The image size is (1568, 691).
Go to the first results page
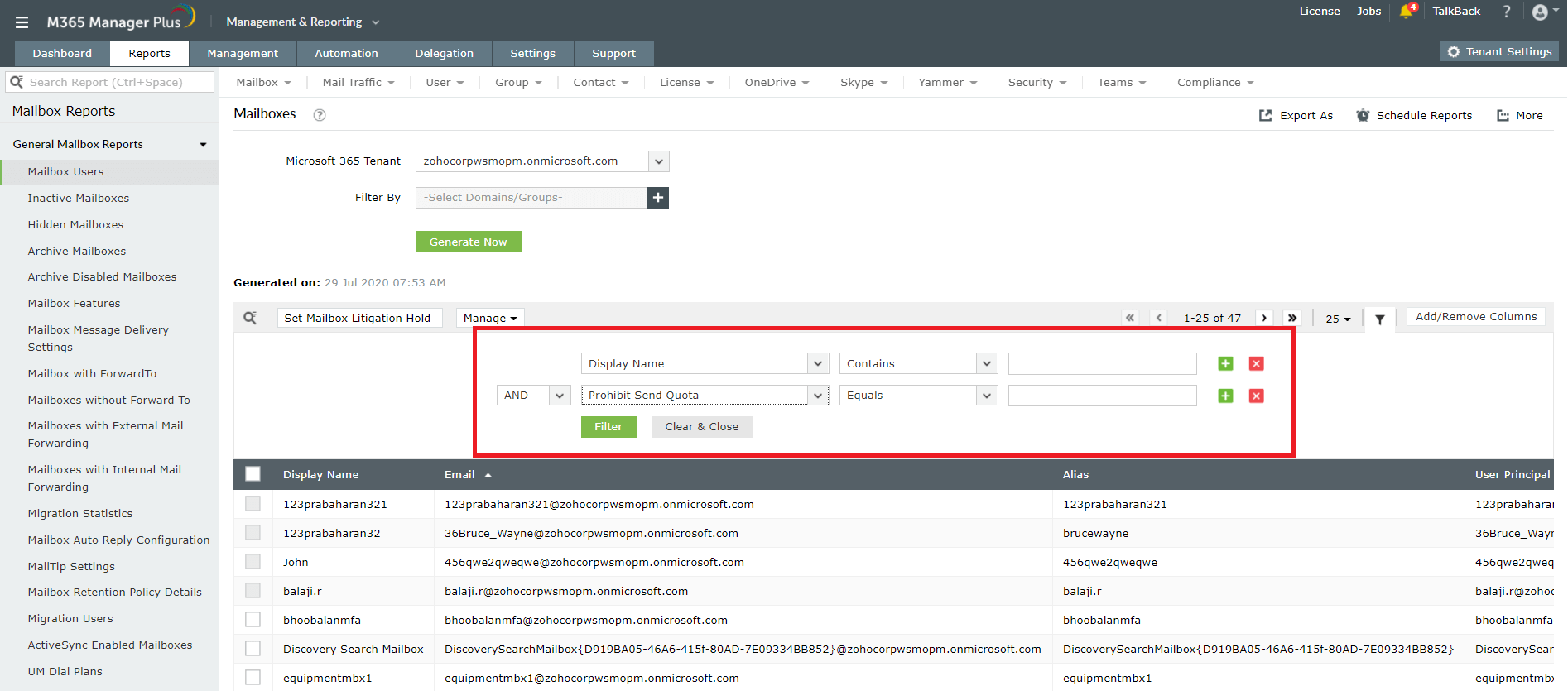click(1130, 318)
